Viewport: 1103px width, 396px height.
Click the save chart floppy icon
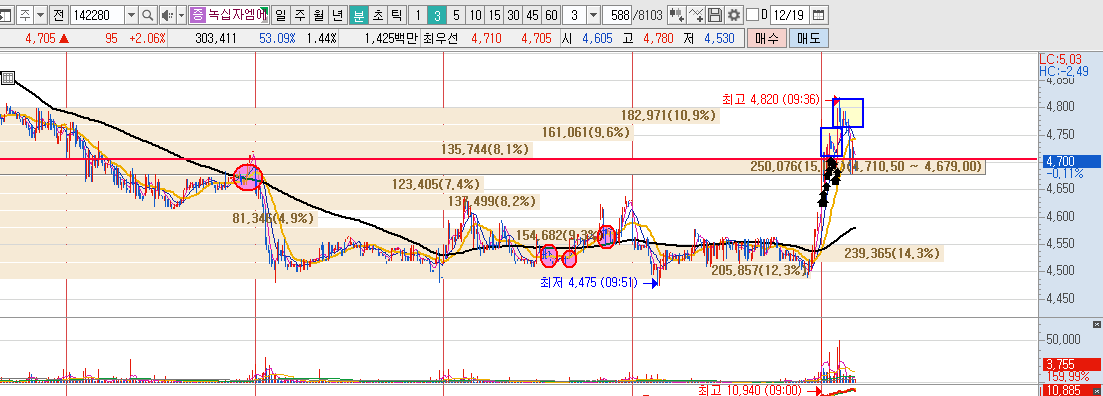tap(715, 14)
